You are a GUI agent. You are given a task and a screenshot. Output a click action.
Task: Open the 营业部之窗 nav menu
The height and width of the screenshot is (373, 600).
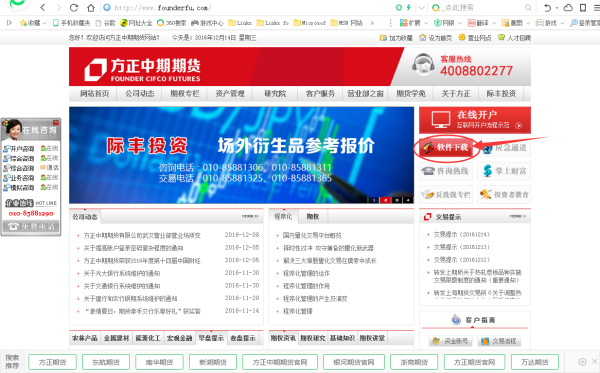(365, 93)
